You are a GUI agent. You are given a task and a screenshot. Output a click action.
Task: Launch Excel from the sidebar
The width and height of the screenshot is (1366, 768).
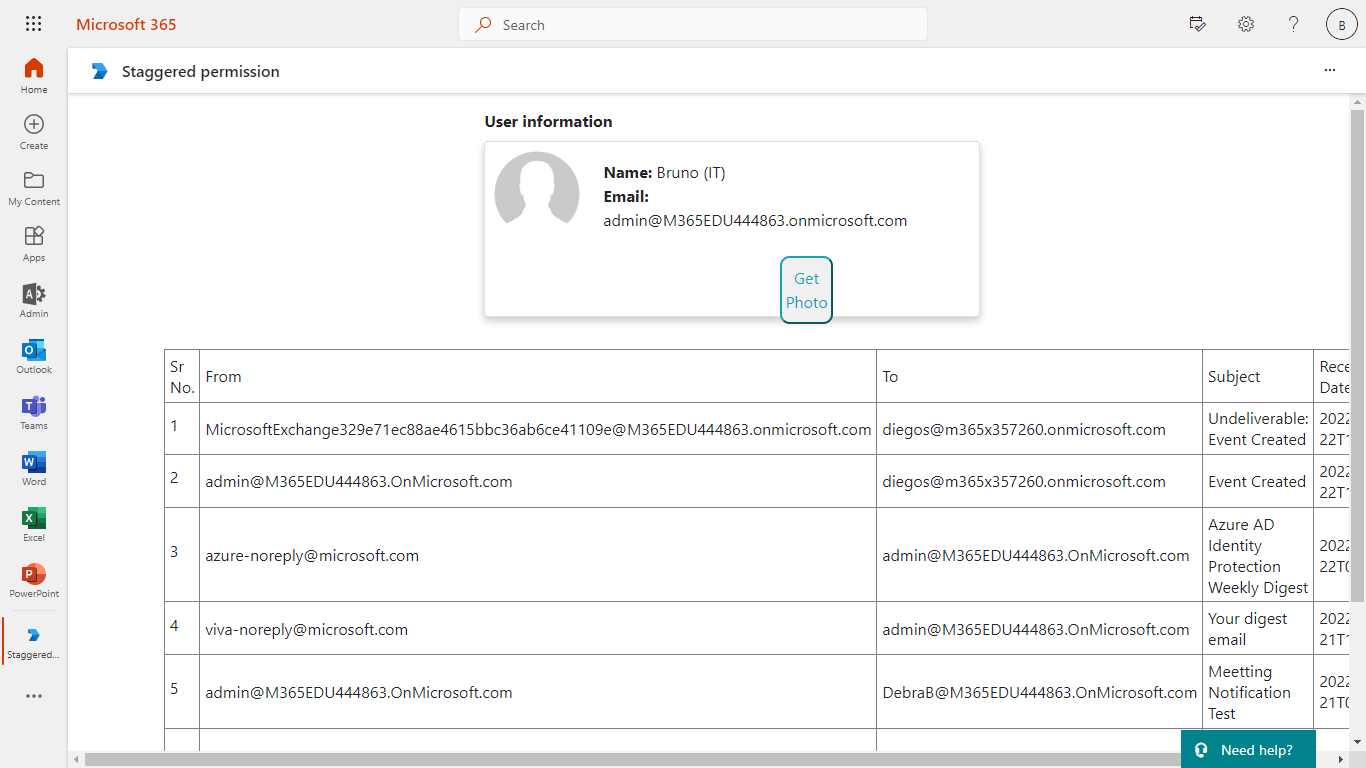click(34, 524)
